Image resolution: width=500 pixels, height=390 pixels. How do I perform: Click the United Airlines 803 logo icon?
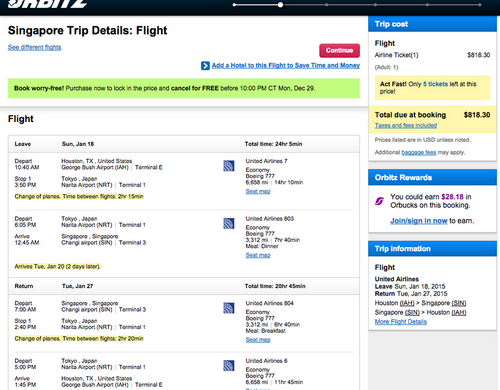(x=229, y=223)
